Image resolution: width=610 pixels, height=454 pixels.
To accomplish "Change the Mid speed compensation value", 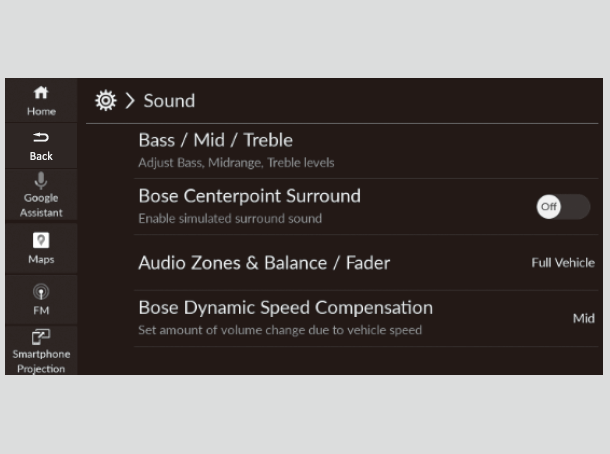I will 583,319.
